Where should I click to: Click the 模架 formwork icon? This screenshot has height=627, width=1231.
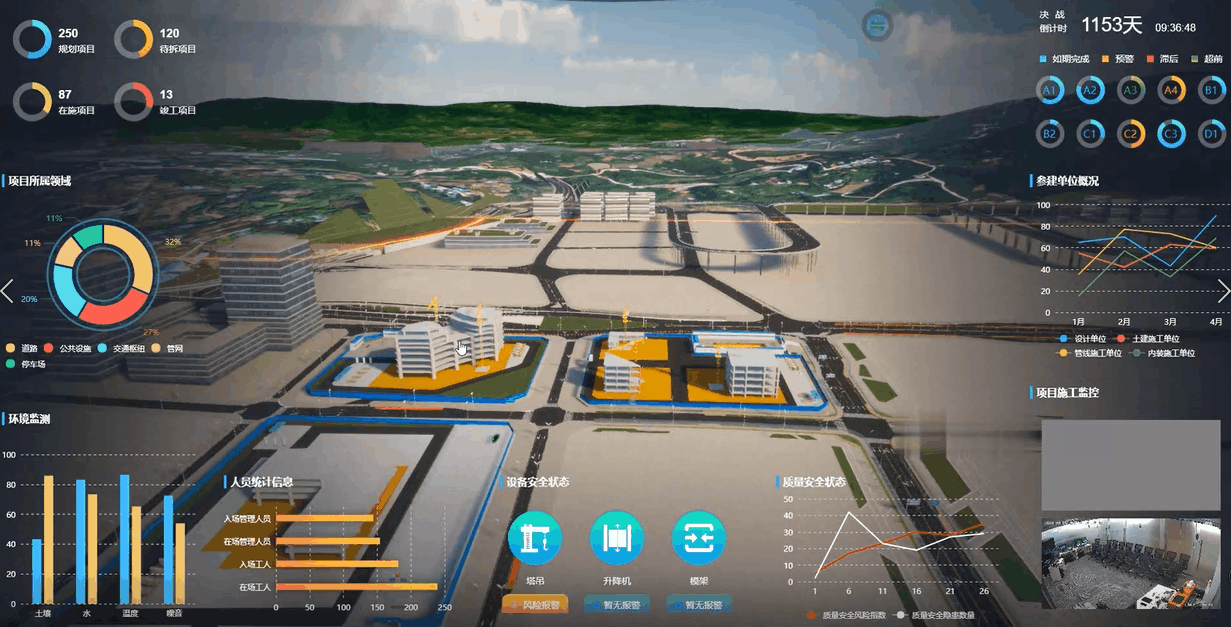698,538
